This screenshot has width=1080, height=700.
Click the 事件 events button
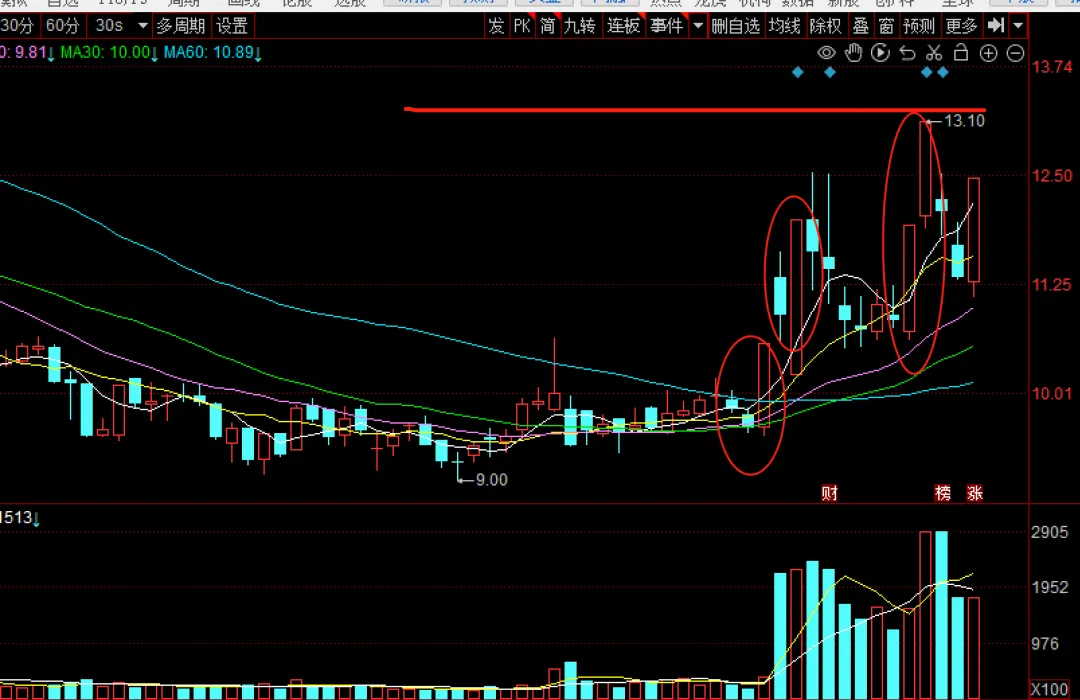tap(667, 26)
